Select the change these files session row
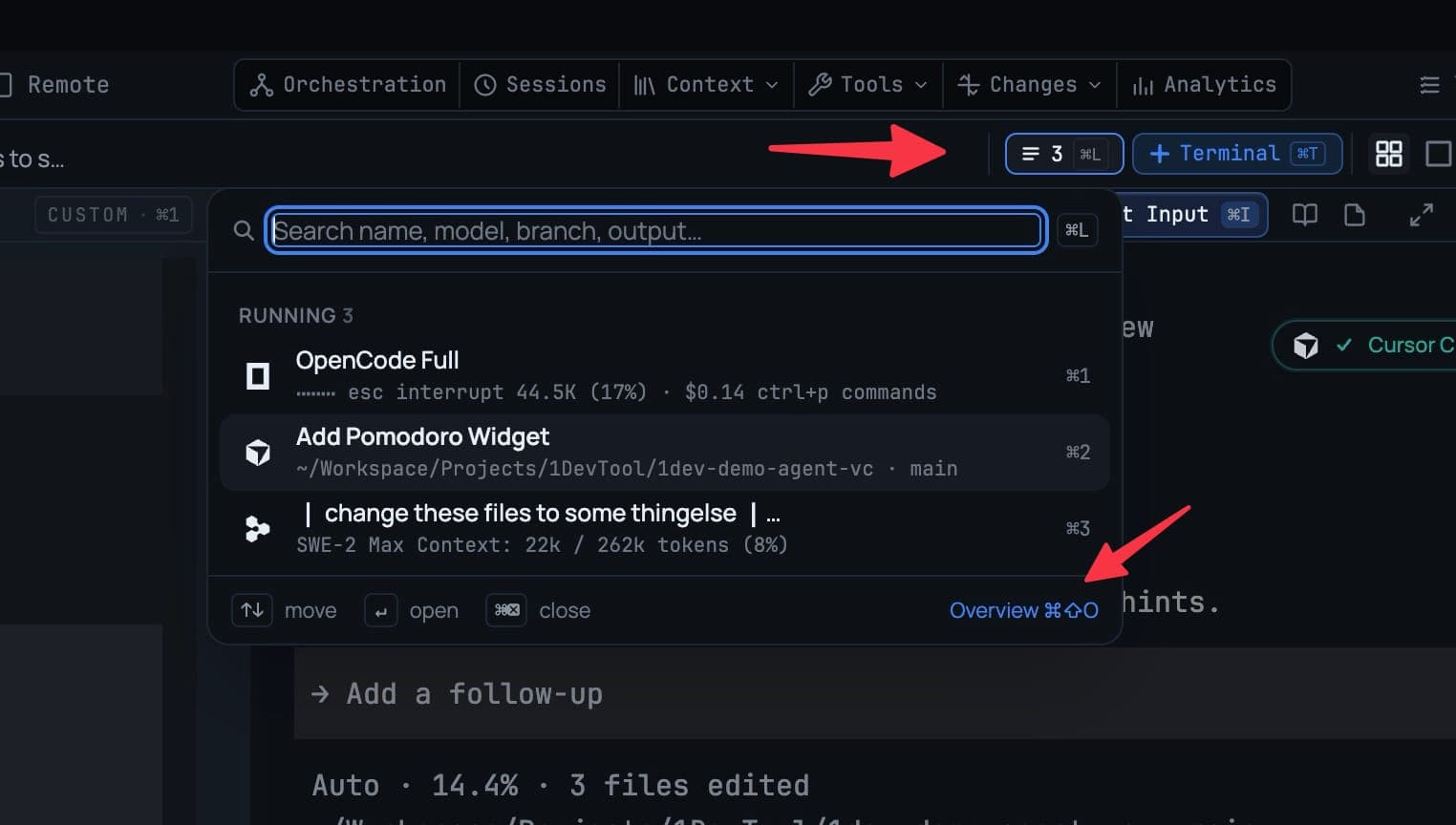Image resolution: width=1456 pixels, height=825 pixels. tap(664, 528)
